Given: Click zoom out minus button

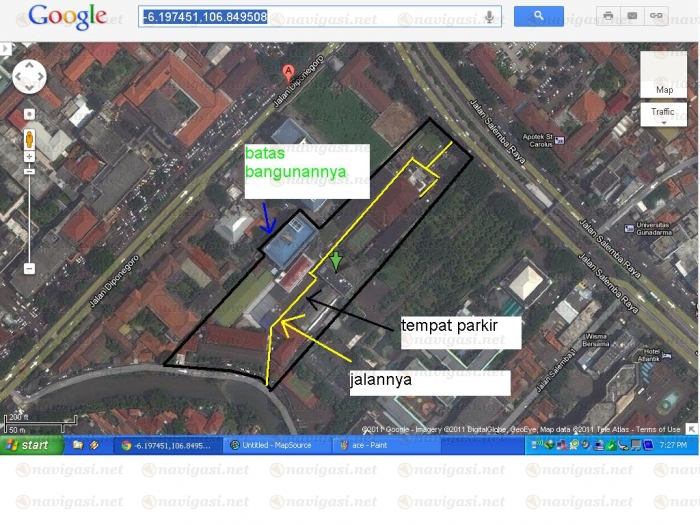Looking at the screenshot, I should [29, 268].
